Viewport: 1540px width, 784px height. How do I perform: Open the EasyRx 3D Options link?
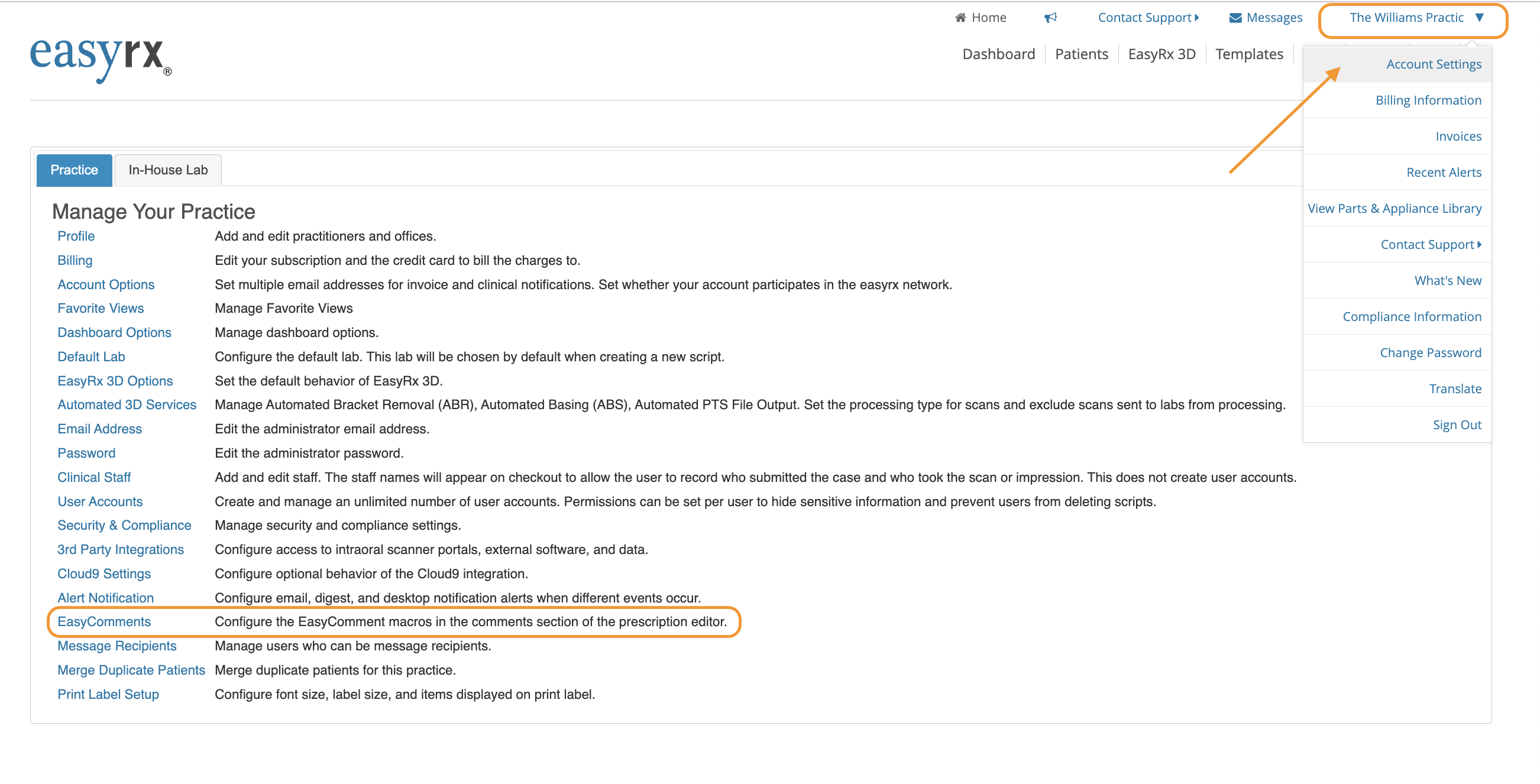point(115,381)
